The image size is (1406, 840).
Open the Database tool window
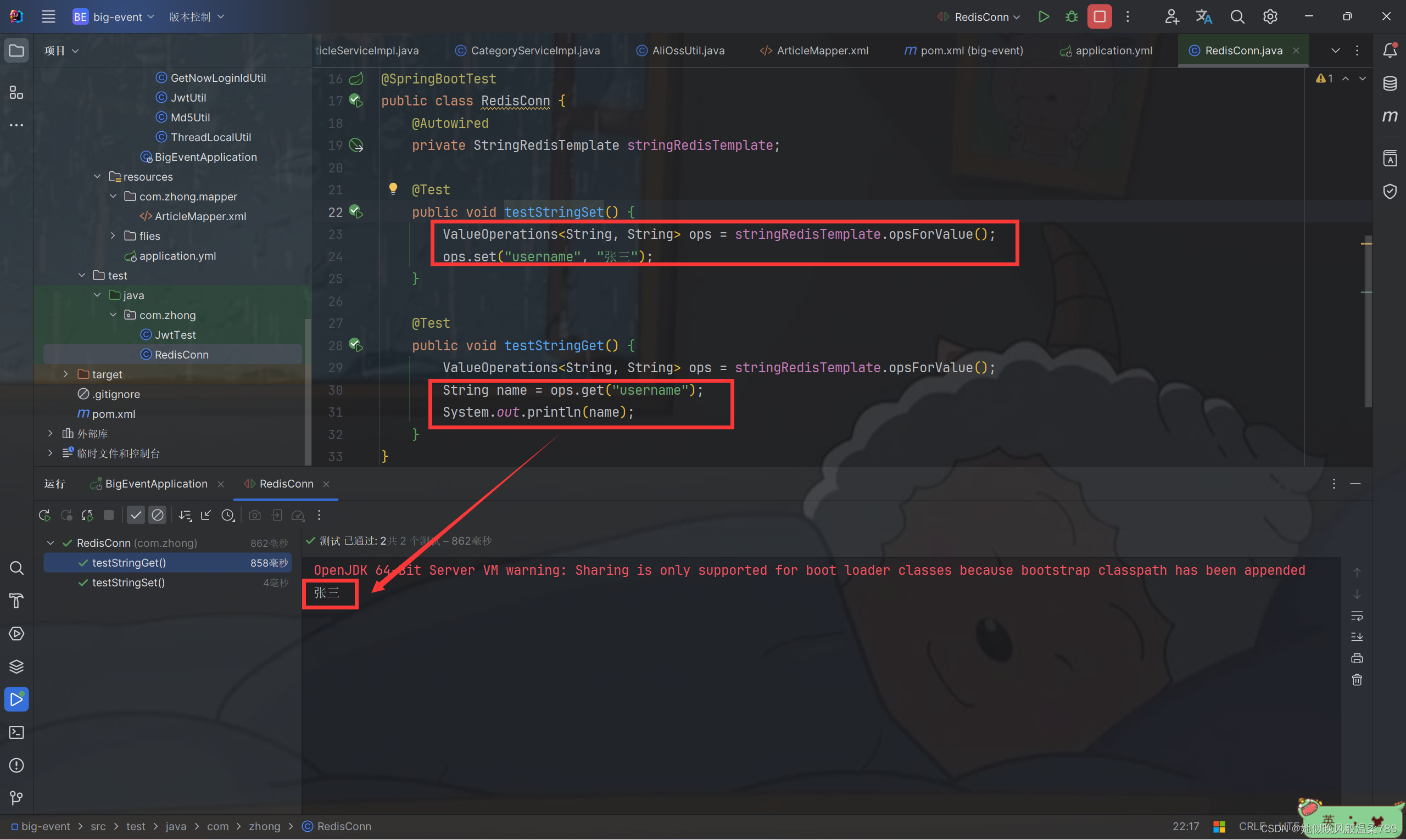(1390, 83)
